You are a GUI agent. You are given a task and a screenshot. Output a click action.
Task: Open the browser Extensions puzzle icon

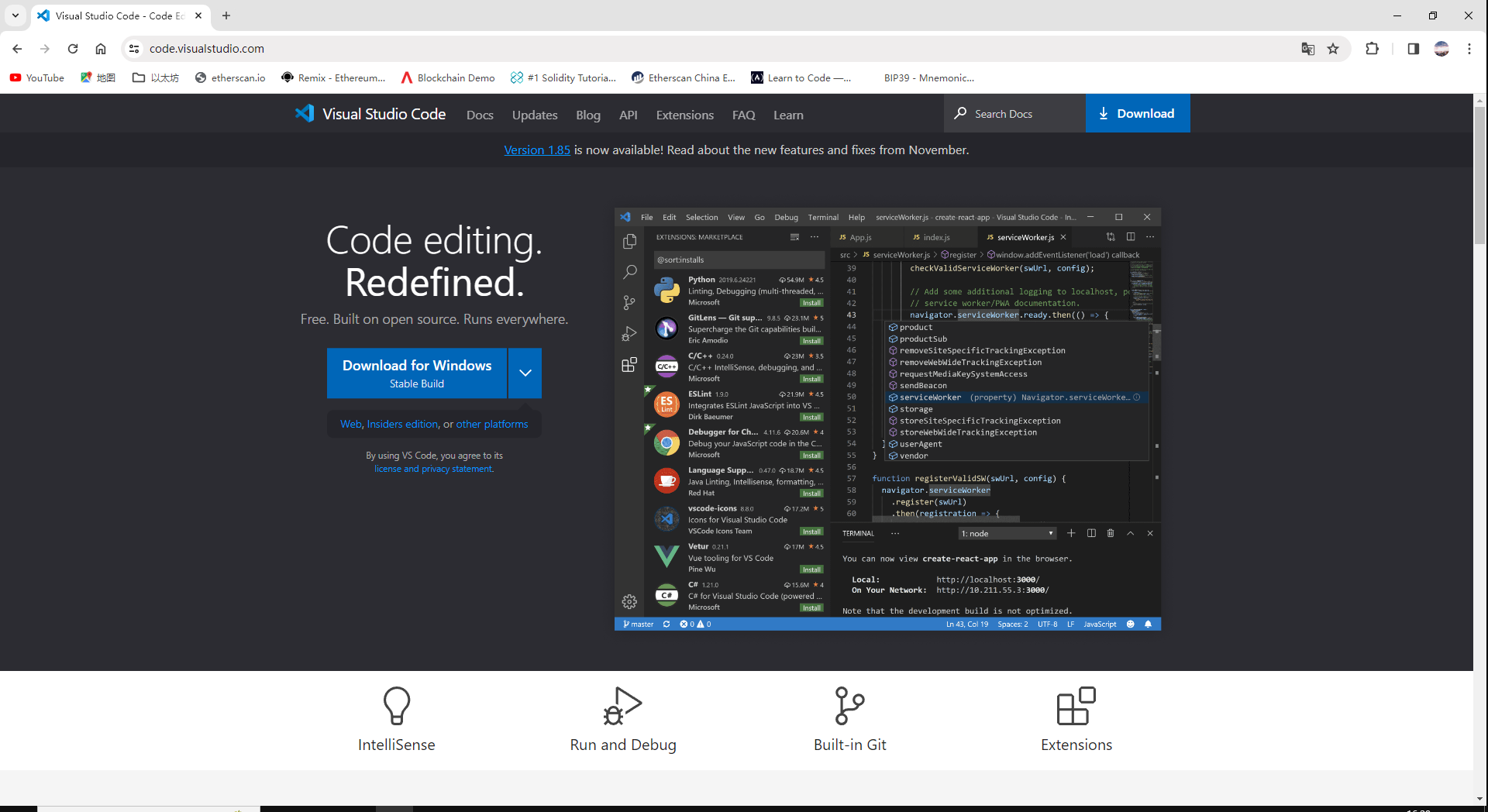click(1372, 49)
